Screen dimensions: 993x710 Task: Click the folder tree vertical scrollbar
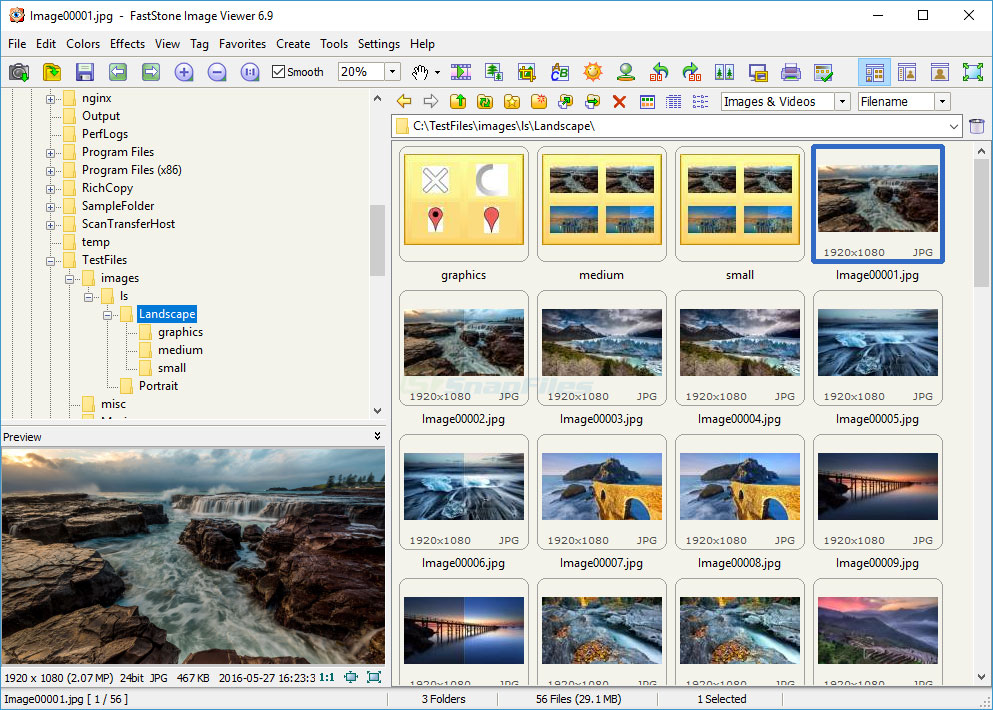[x=377, y=240]
